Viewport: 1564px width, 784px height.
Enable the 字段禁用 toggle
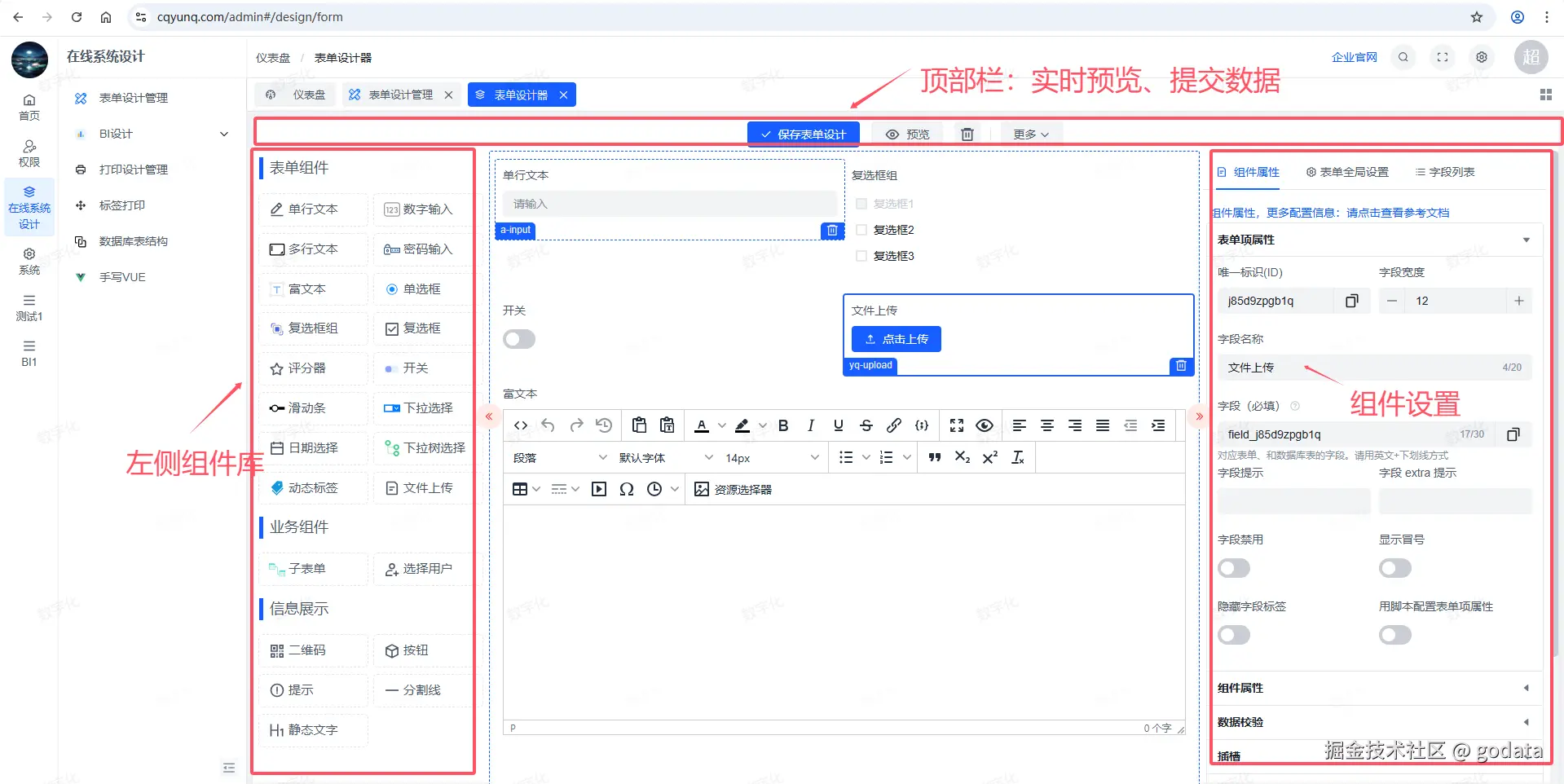(1233, 567)
